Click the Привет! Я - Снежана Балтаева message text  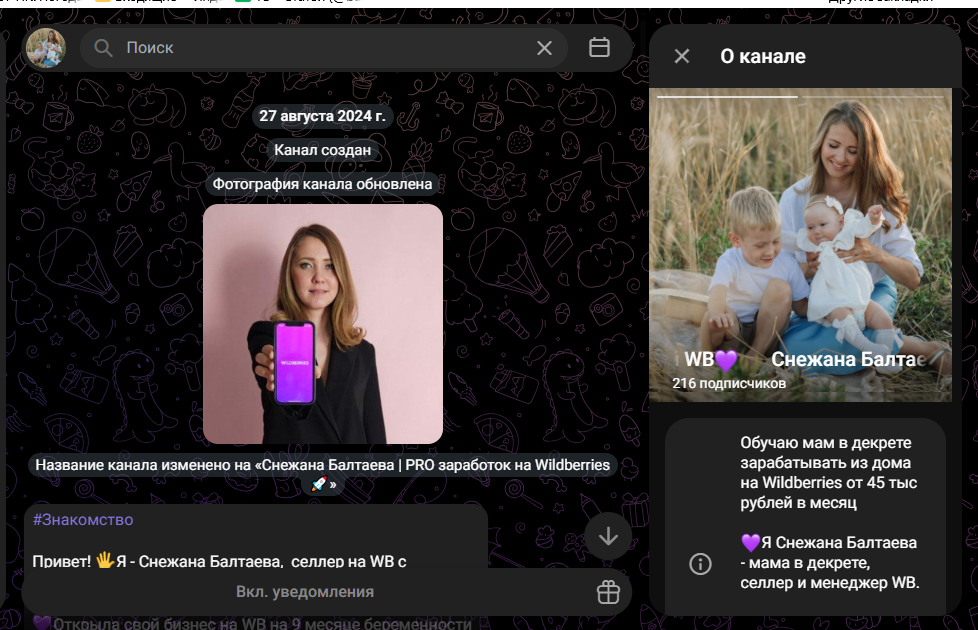219,561
